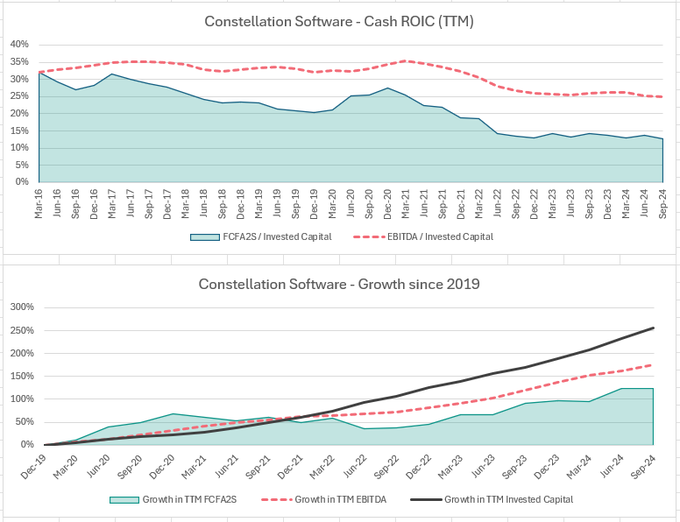Click the Mar-17 date label on ROIC chart
The width and height of the screenshot is (680, 522).
coord(112,204)
